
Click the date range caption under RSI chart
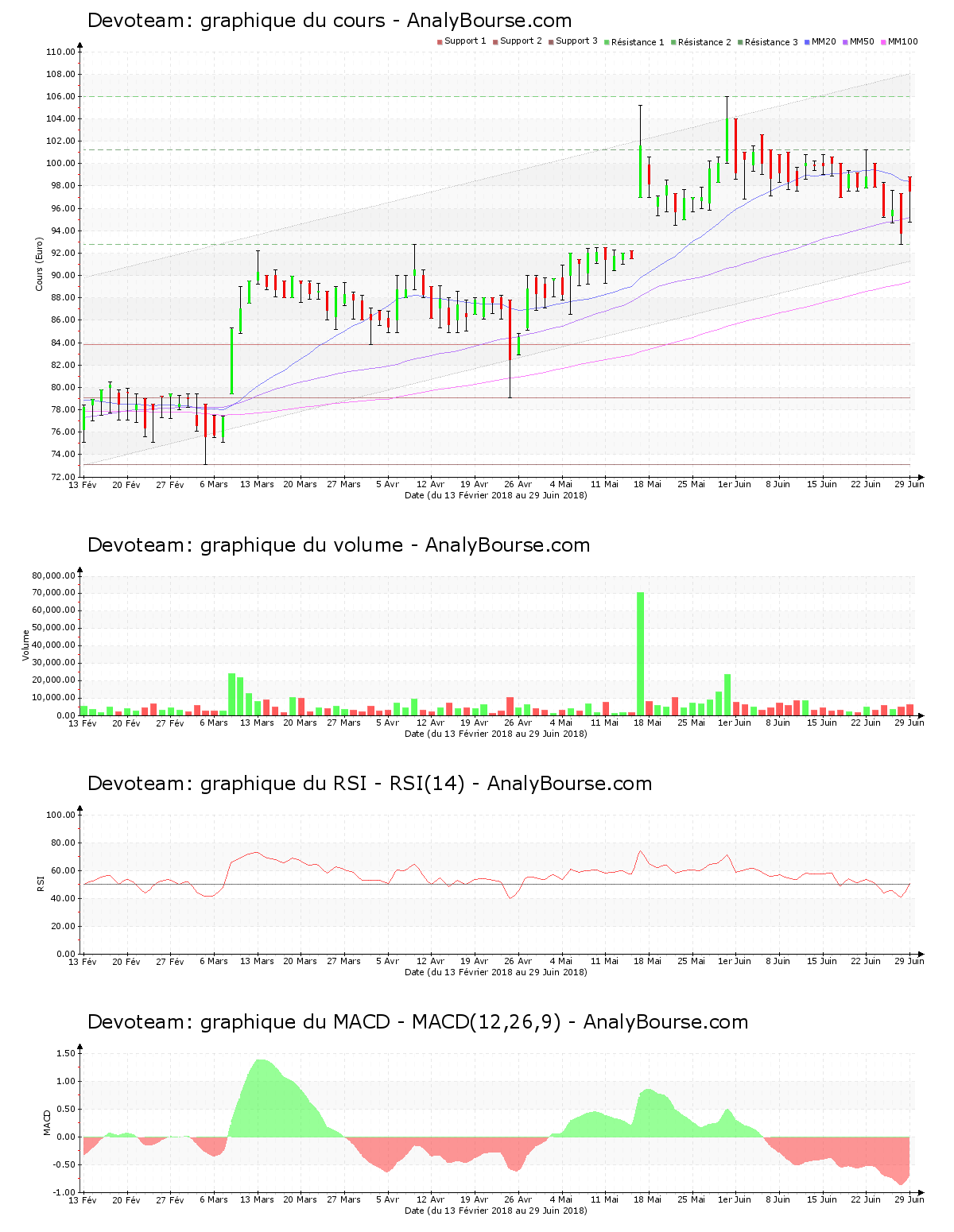tap(496, 972)
